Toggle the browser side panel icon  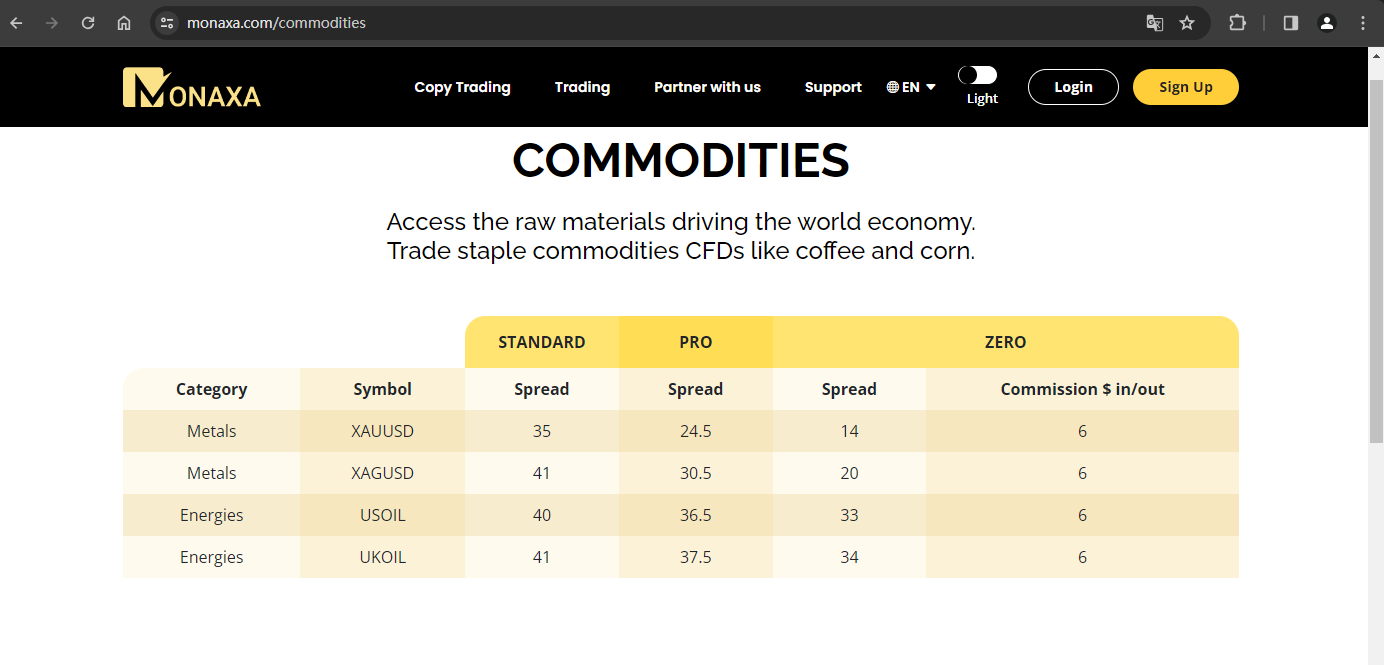1291,23
